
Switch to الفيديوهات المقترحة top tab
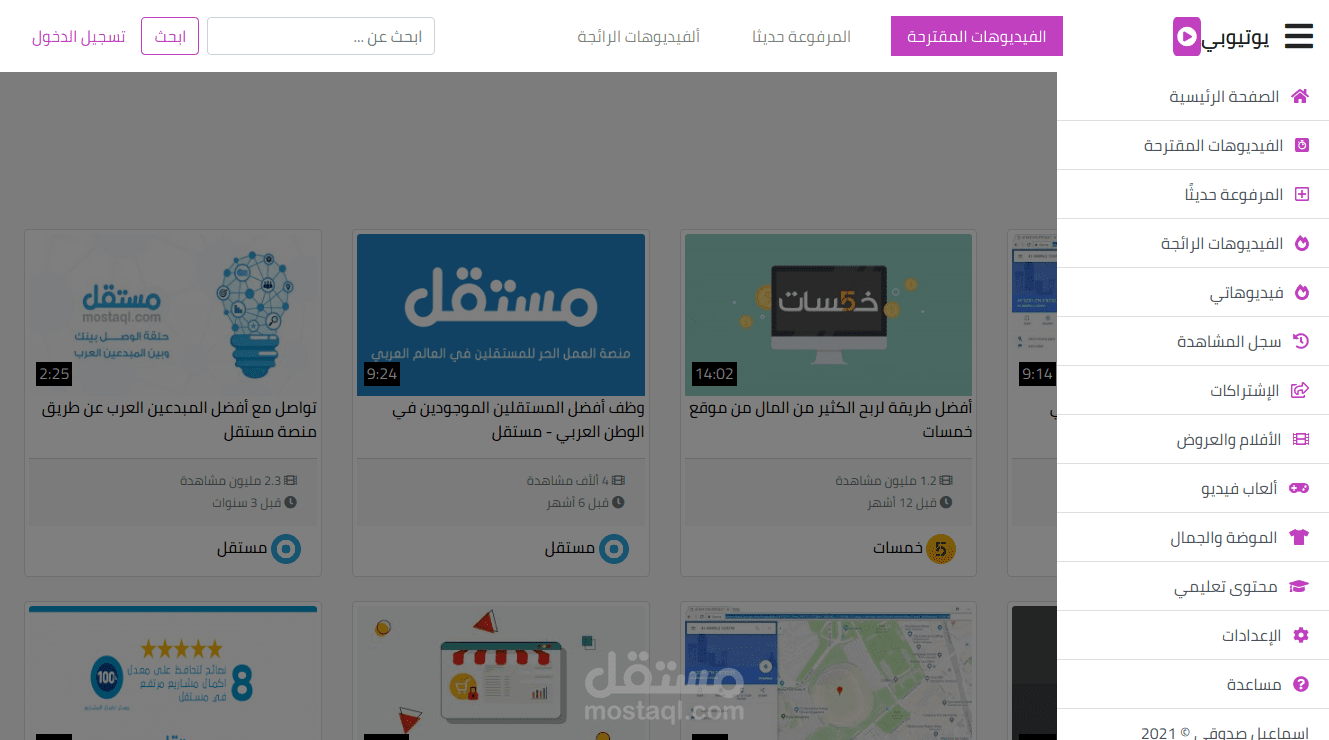977,36
